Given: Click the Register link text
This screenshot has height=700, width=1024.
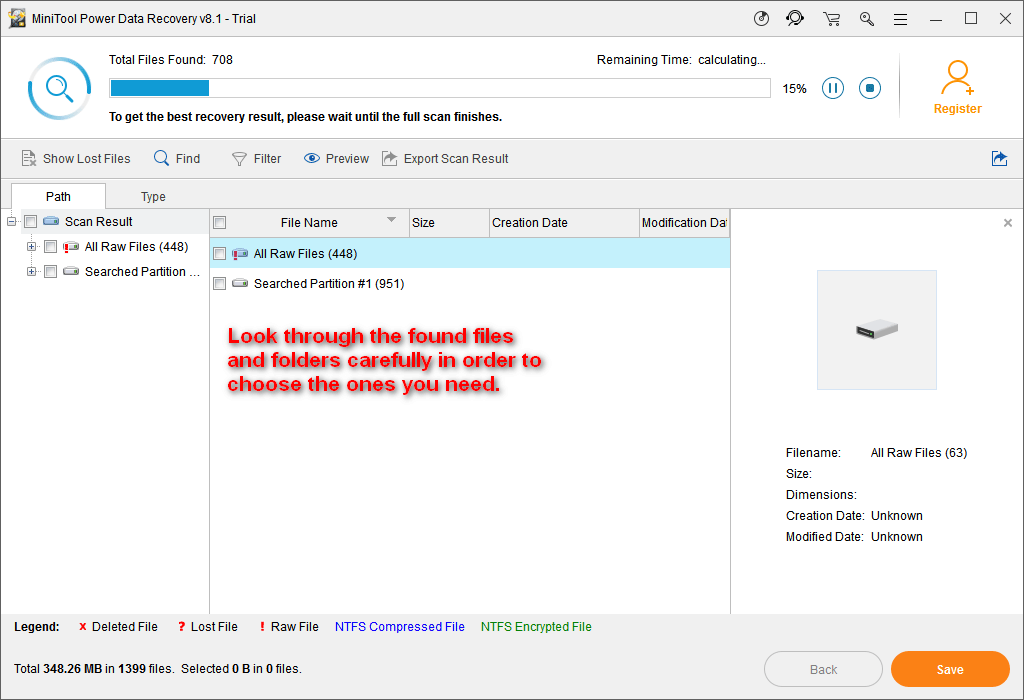Looking at the screenshot, I should click(957, 109).
